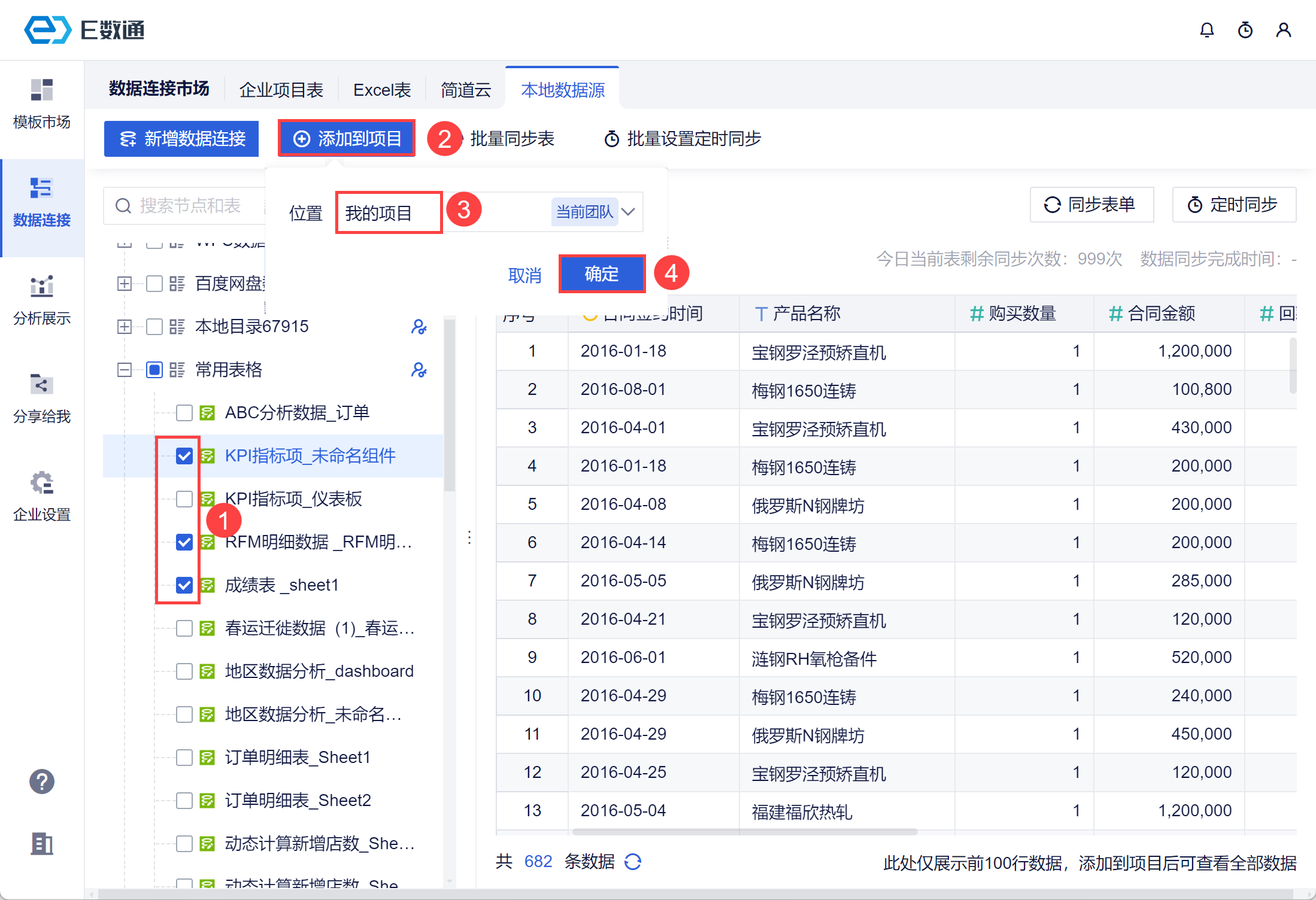The width and height of the screenshot is (1316, 900).
Task: Collapse the 常用表格 tree node
Action: click(124, 370)
